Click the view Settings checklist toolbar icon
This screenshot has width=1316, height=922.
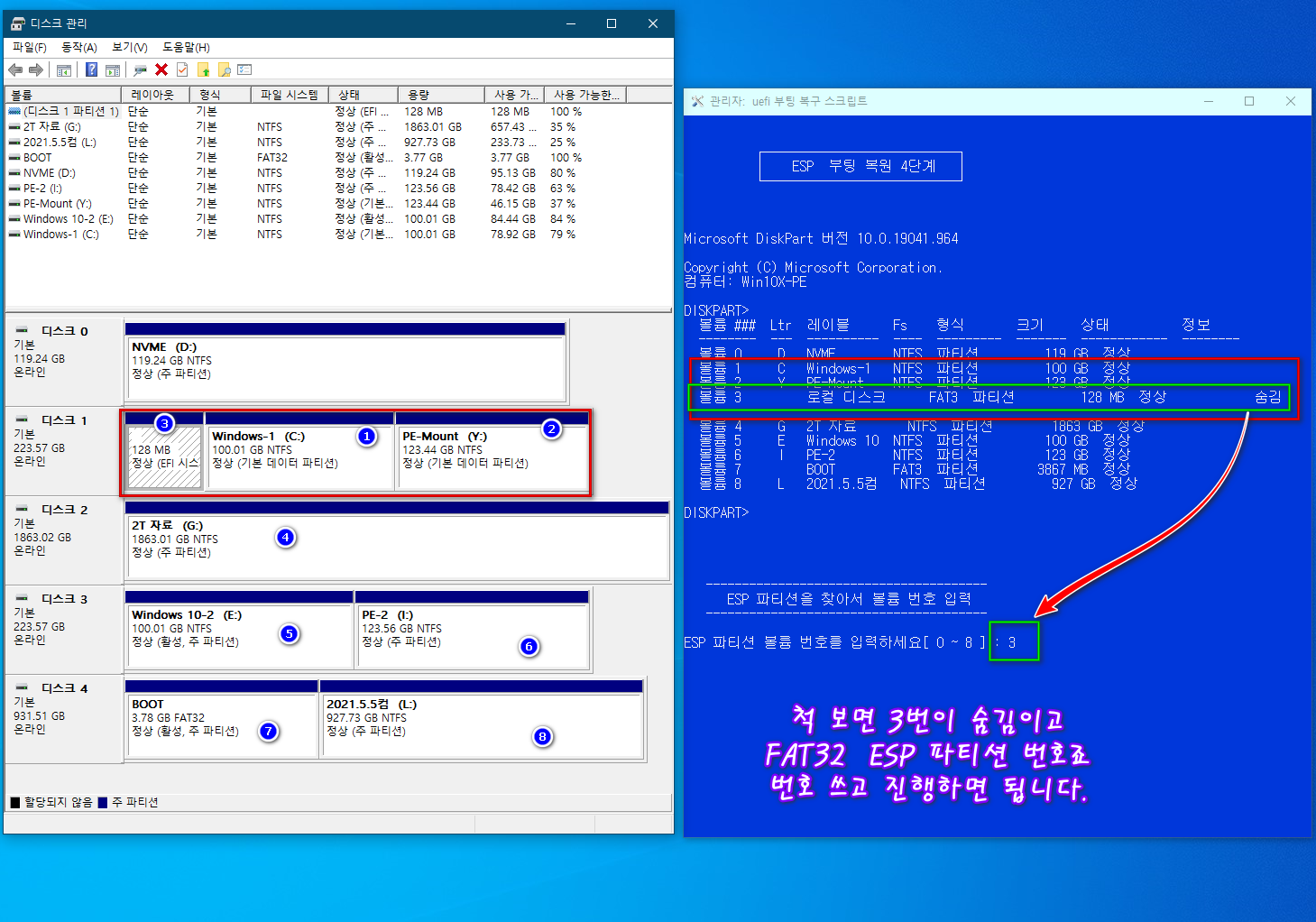click(244, 69)
